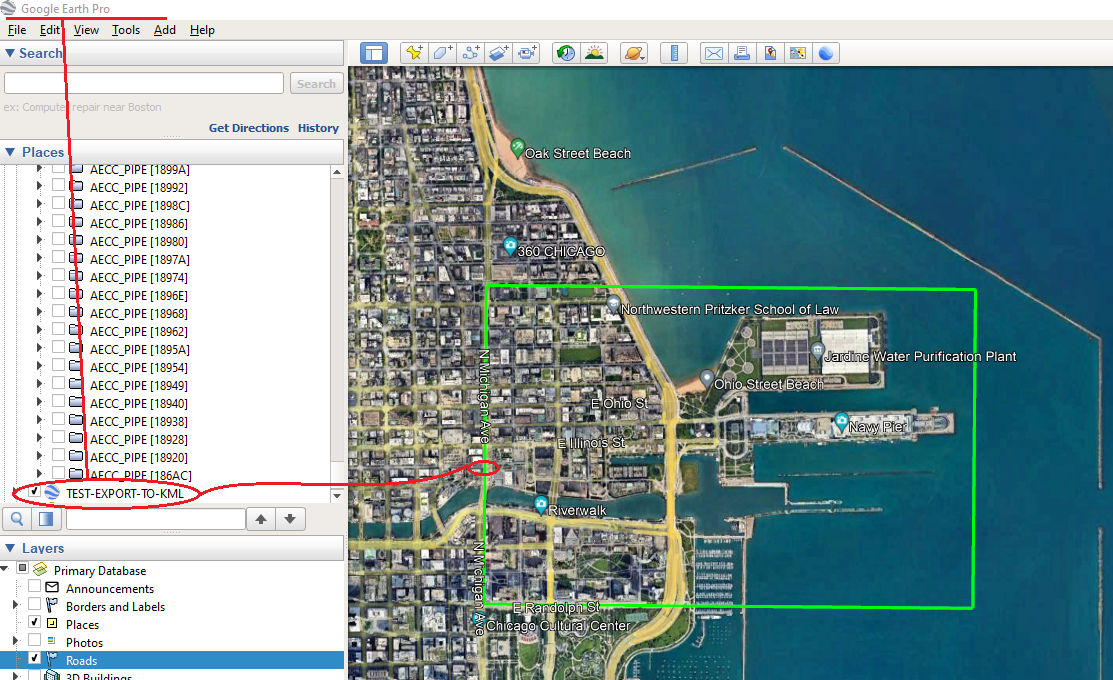Open the Record a Tour tool

click(x=527, y=53)
